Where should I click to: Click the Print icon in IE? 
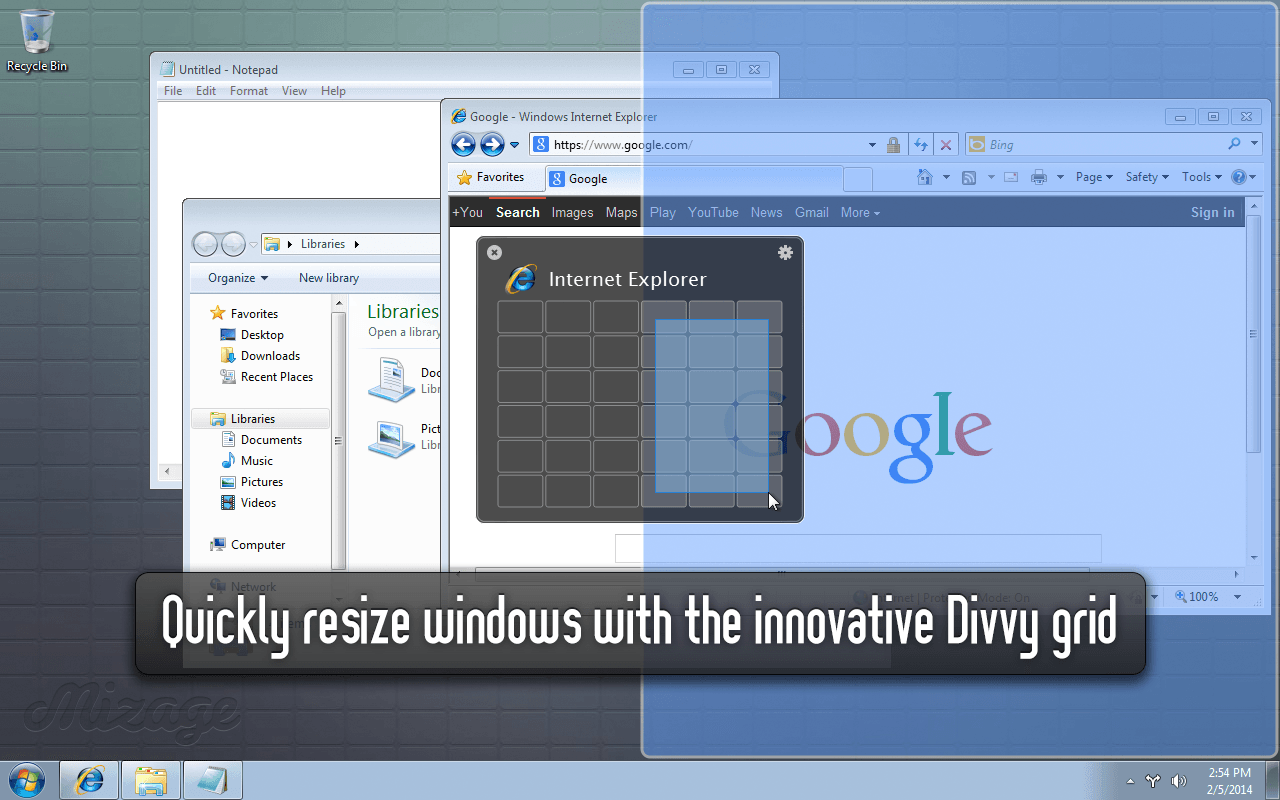[1039, 177]
